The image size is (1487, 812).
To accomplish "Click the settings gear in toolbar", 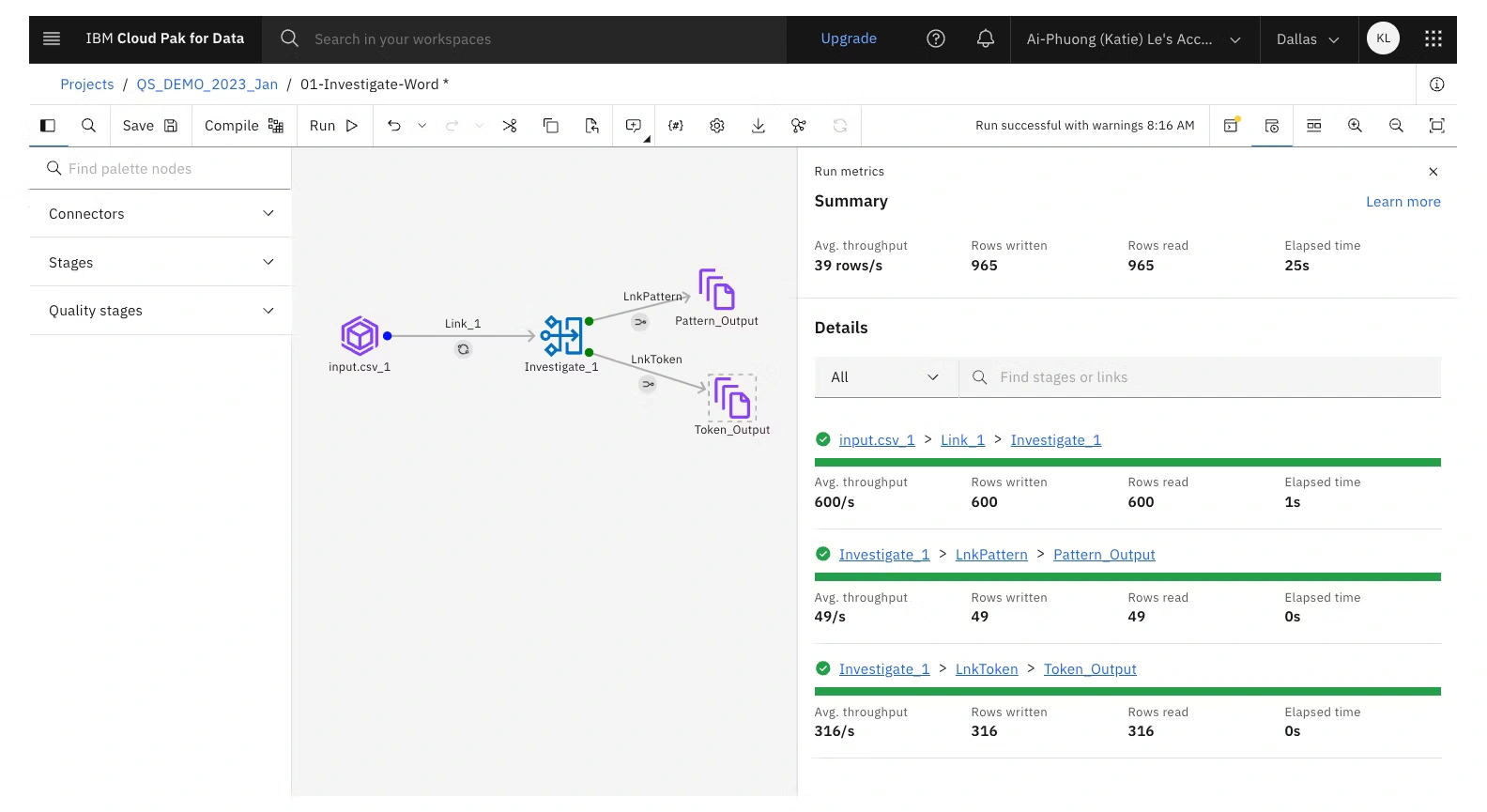I will 717,126.
